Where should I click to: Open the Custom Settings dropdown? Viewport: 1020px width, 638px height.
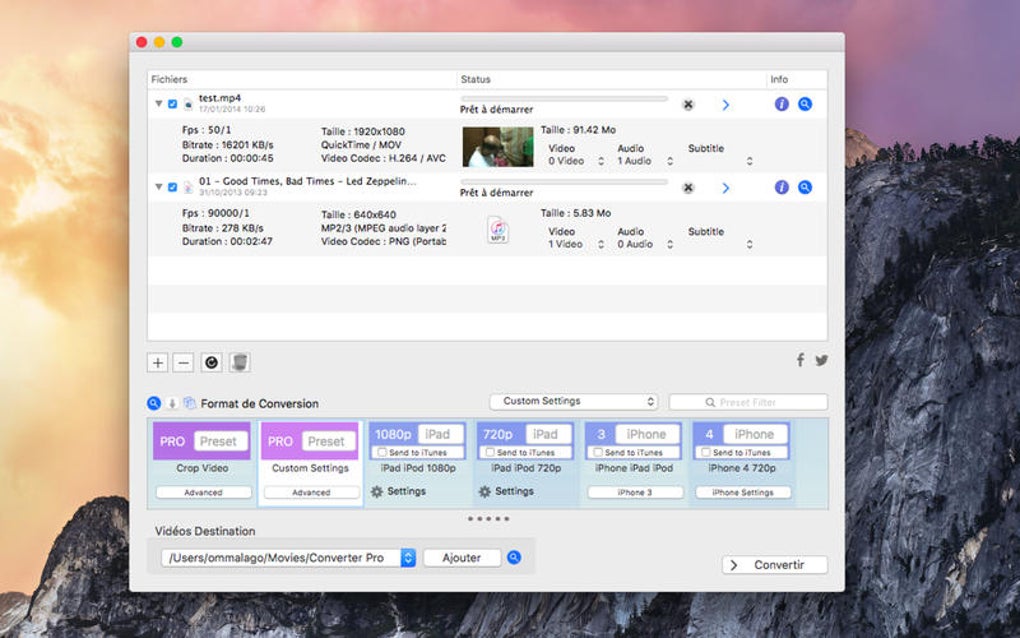pos(573,401)
